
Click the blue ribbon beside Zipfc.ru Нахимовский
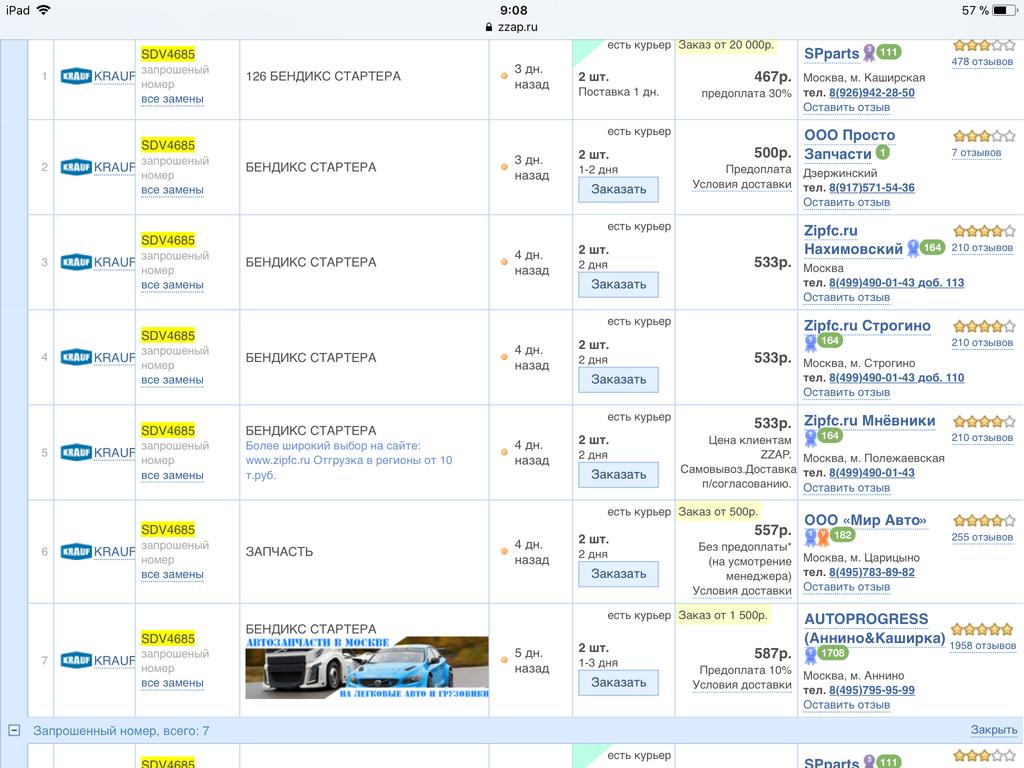912,248
